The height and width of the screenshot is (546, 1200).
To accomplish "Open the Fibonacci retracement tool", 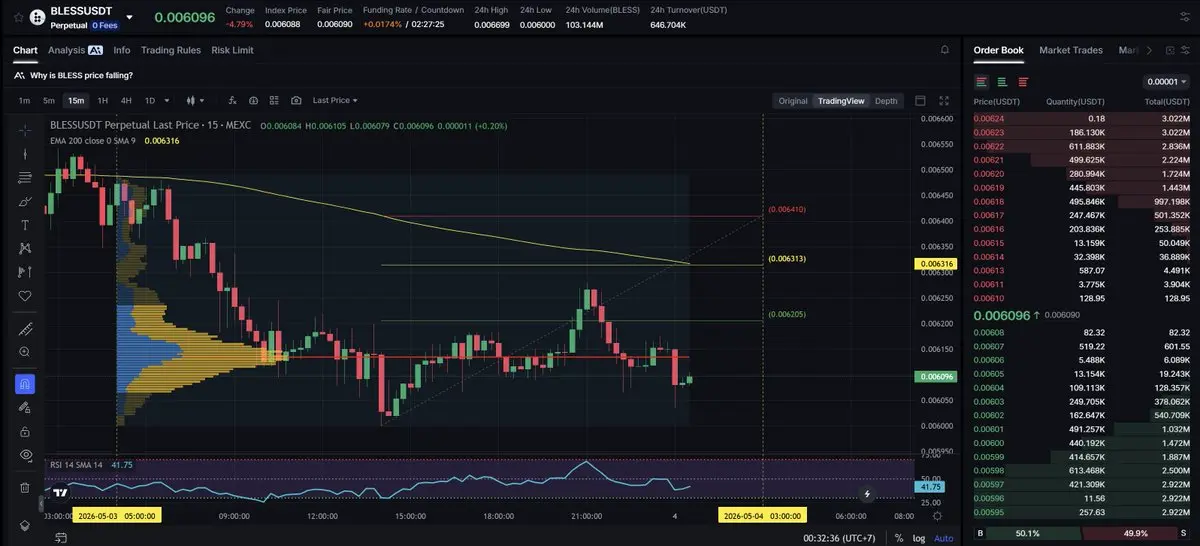I will 25,177.
